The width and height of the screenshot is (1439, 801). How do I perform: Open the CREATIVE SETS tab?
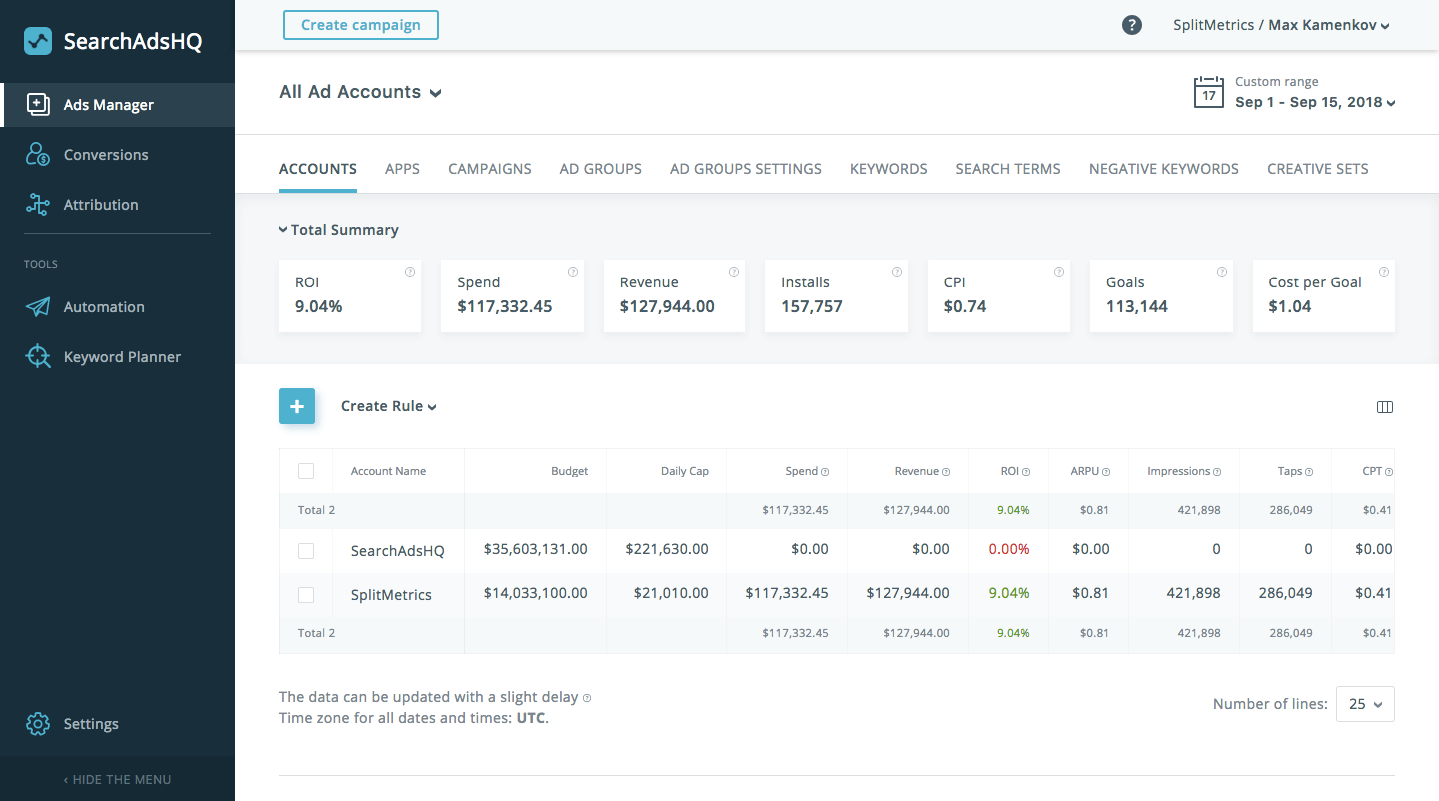(1318, 169)
